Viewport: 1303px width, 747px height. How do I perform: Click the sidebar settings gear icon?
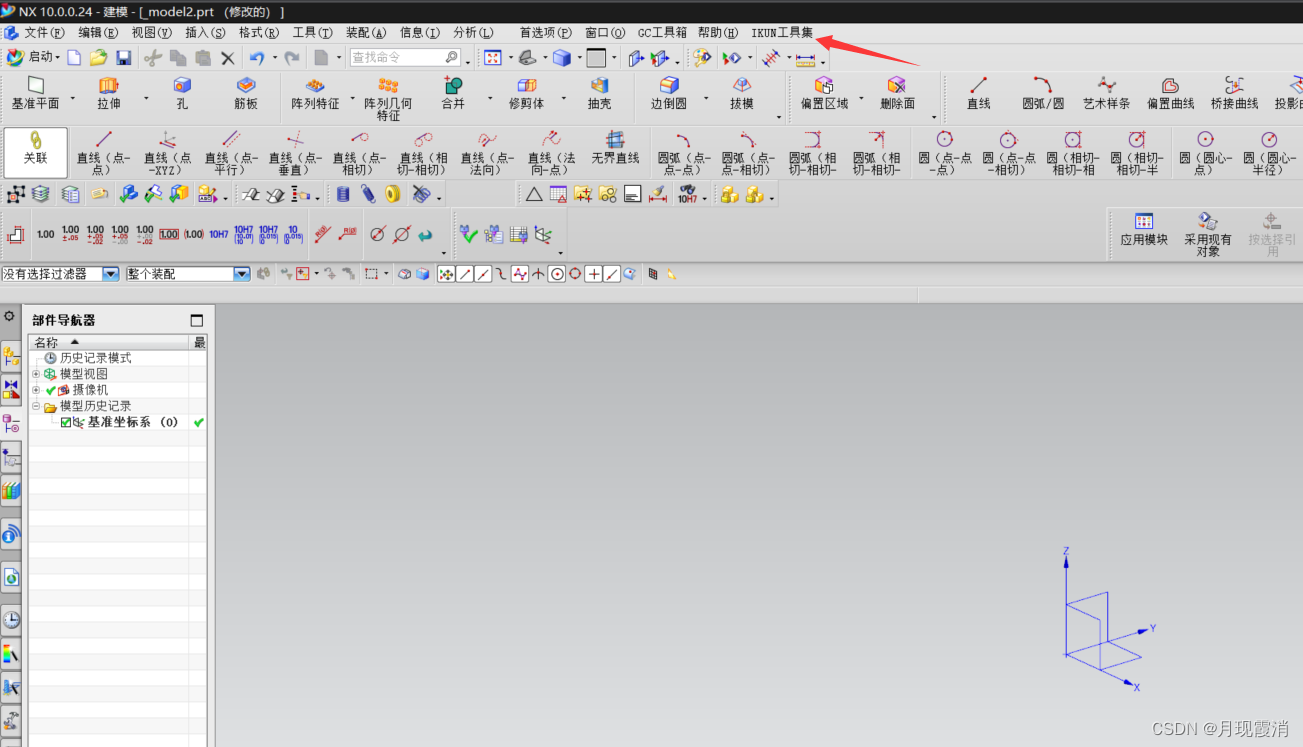click(x=10, y=316)
